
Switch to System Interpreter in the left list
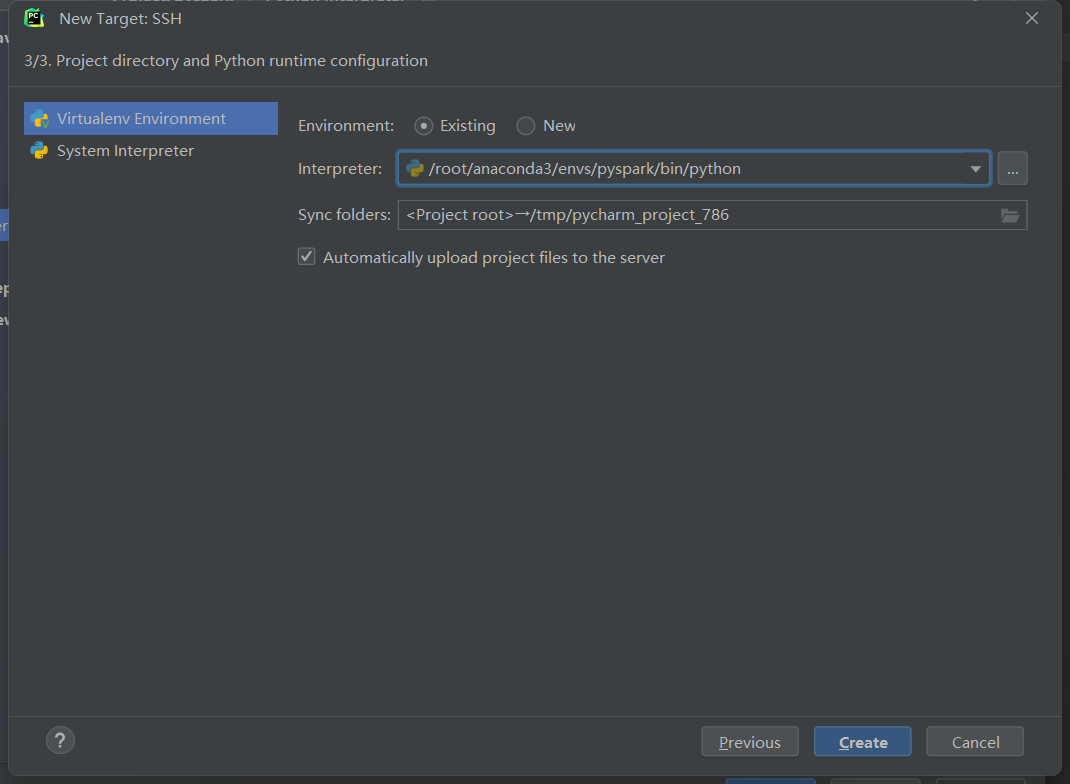[125, 151]
